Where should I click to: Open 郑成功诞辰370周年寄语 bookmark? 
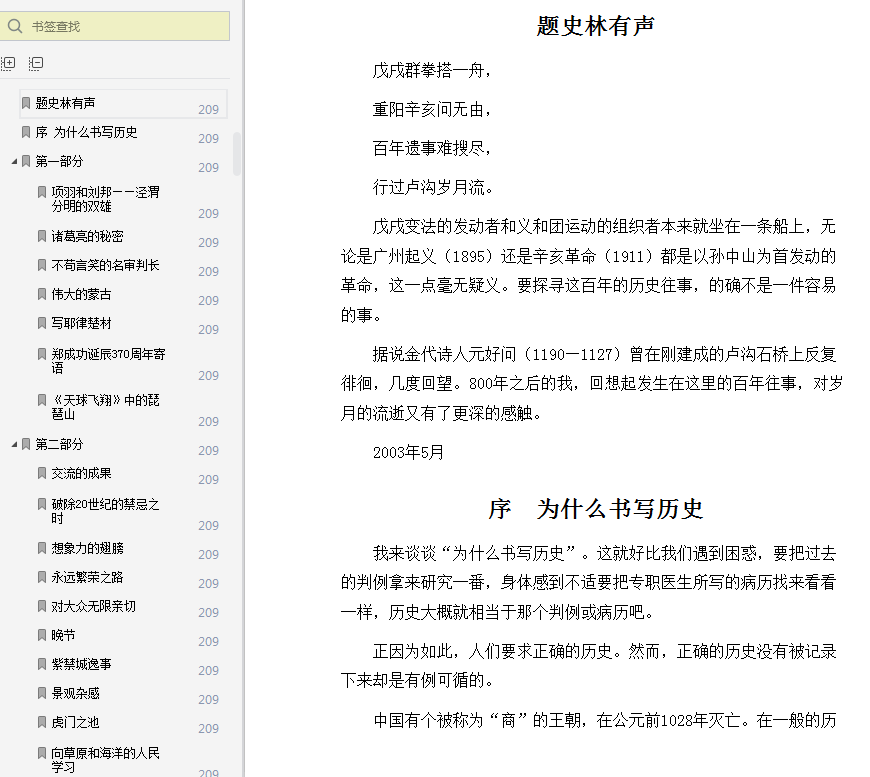(x=108, y=361)
